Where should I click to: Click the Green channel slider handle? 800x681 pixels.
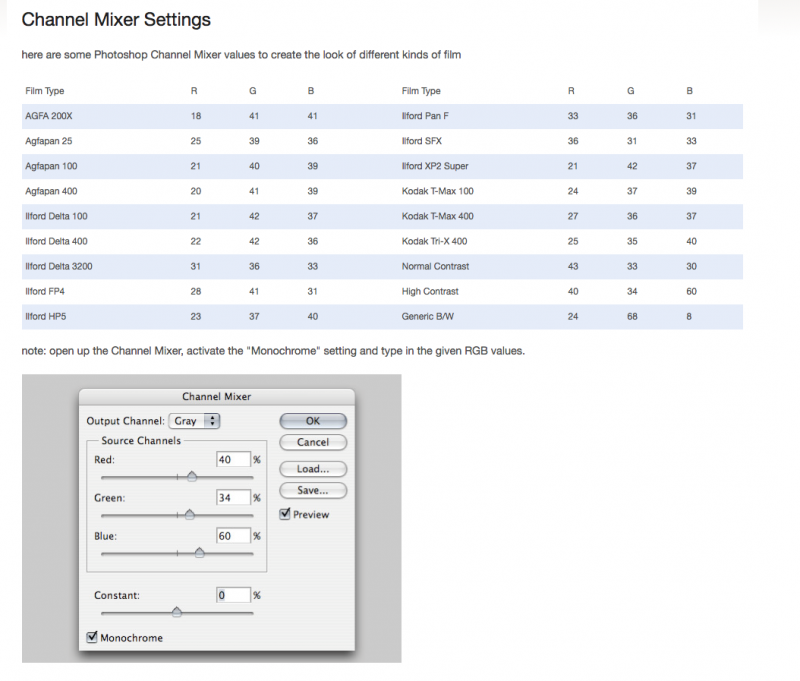(x=189, y=515)
